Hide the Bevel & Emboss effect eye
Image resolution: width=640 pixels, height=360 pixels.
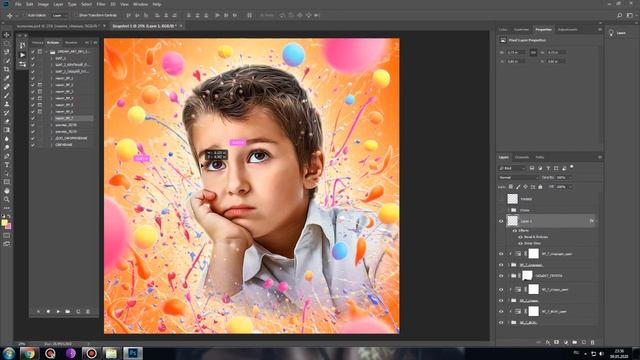coord(520,237)
